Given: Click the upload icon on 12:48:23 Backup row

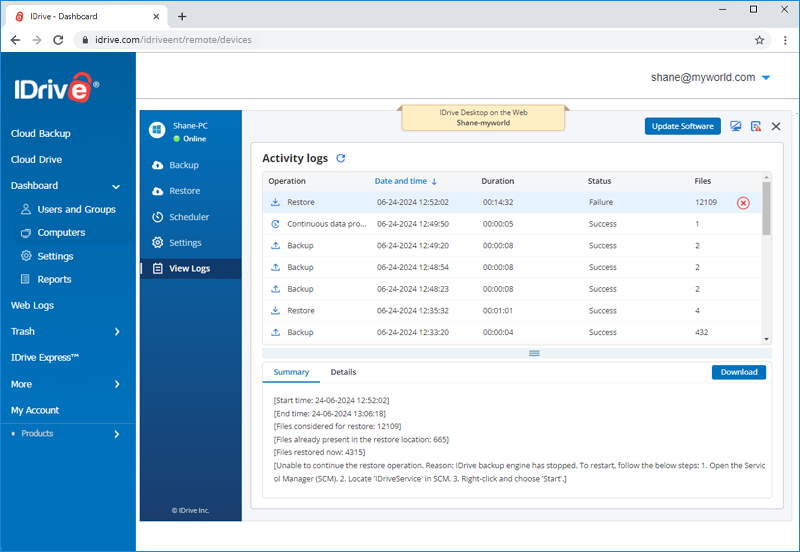Looking at the screenshot, I should click(275, 289).
